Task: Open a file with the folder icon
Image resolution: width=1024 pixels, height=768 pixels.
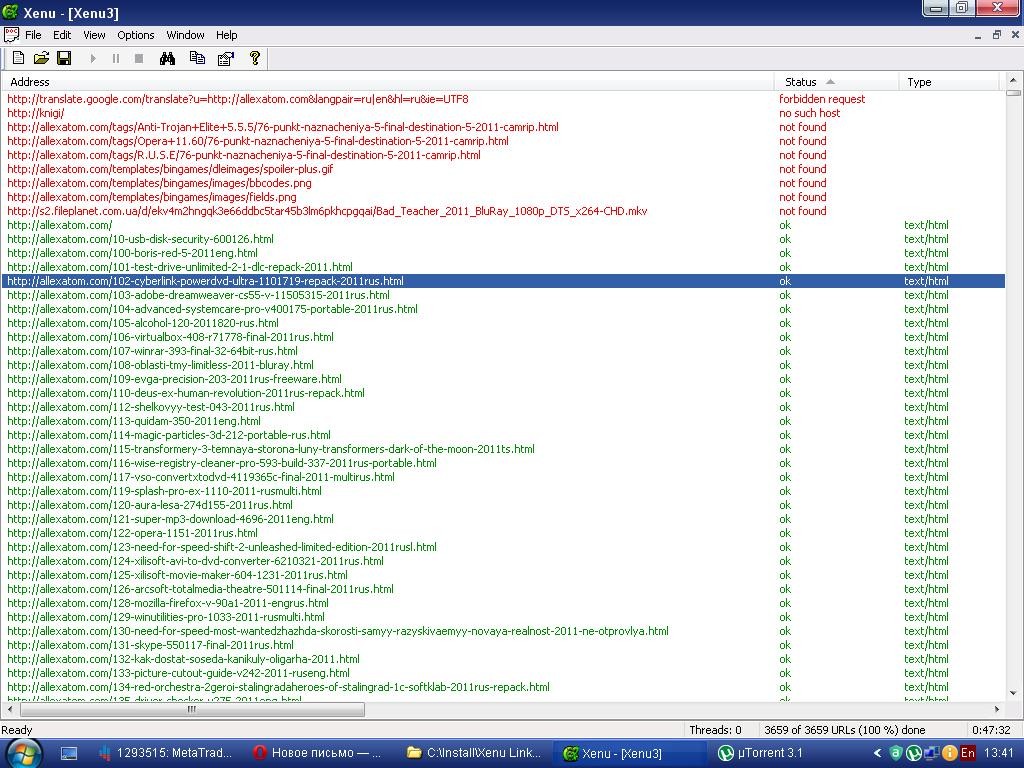Action: (x=41, y=58)
